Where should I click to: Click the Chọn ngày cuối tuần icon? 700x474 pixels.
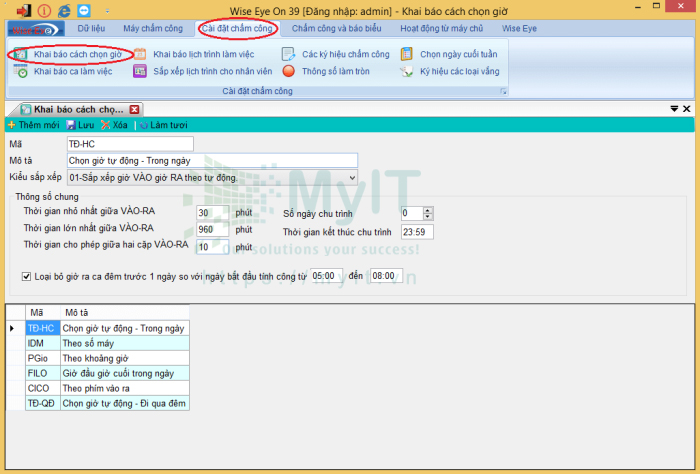[x=406, y=54]
